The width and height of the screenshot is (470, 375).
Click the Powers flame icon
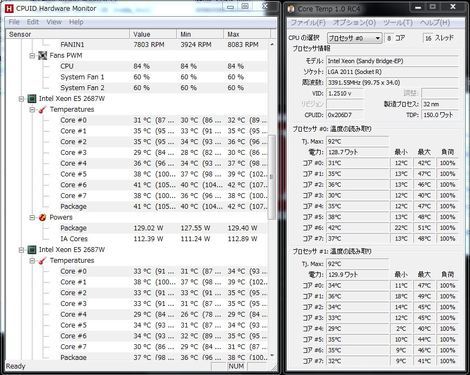coord(42,217)
